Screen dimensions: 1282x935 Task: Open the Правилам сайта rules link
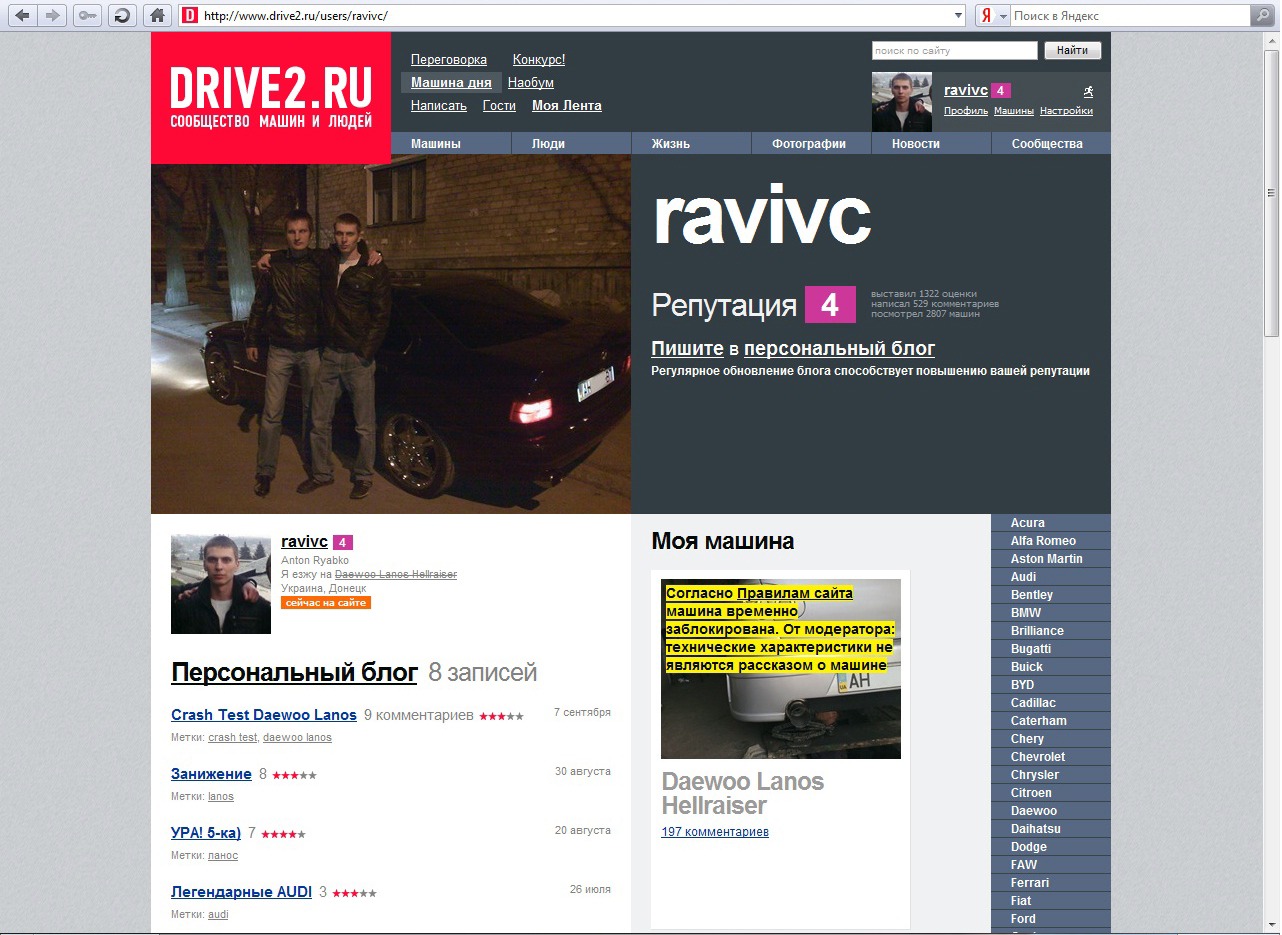pyautogui.click(x=794, y=593)
